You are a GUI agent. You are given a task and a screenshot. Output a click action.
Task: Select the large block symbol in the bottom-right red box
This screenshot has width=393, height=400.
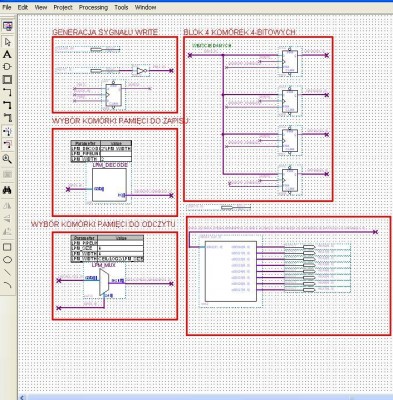coord(231,271)
